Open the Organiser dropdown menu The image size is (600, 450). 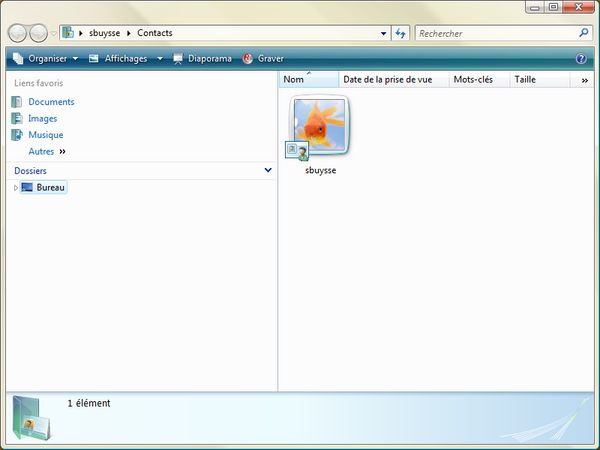click(46, 59)
